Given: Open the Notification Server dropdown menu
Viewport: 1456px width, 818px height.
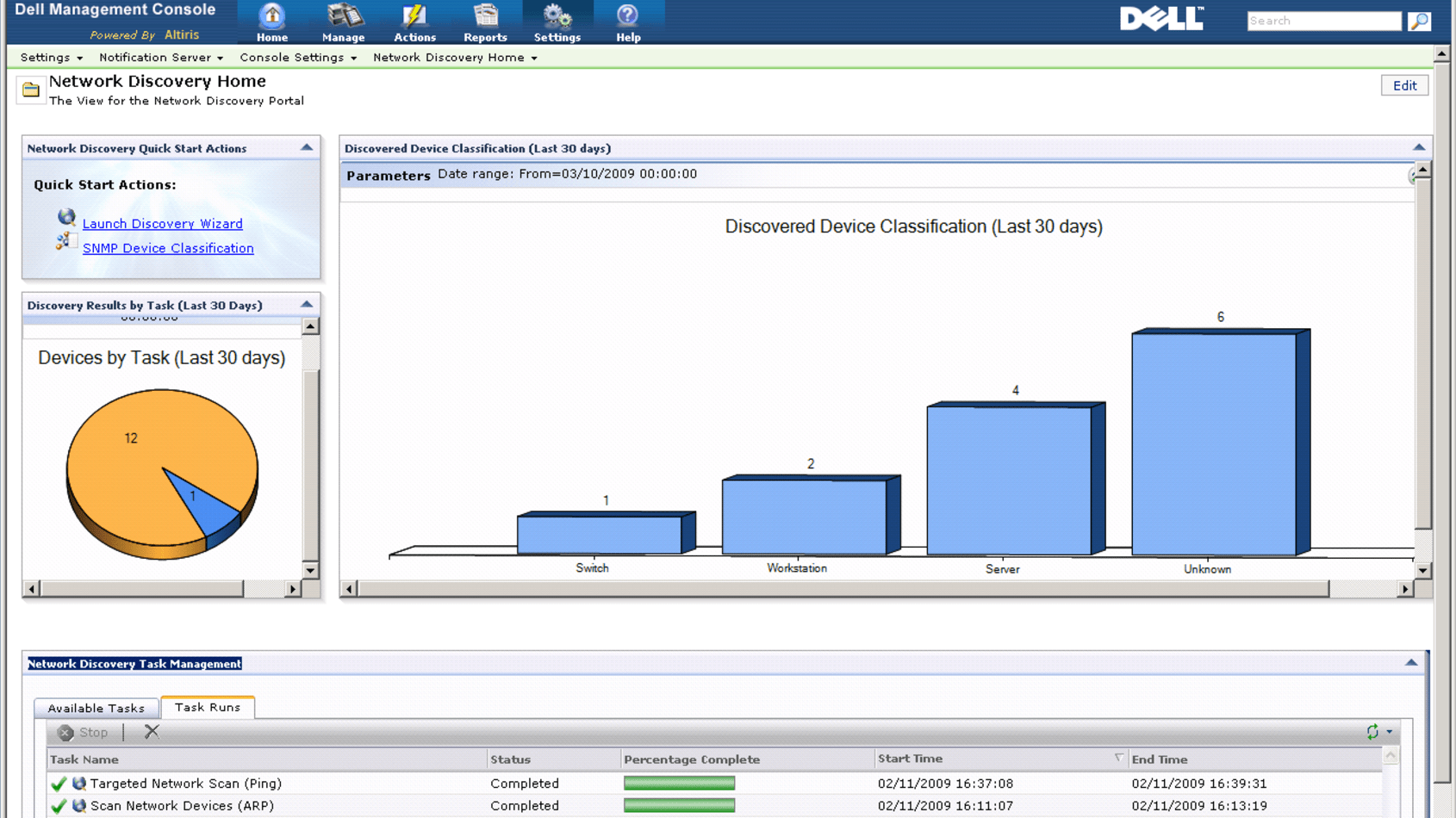Looking at the screenshot, I should click(x=161, y=58).
